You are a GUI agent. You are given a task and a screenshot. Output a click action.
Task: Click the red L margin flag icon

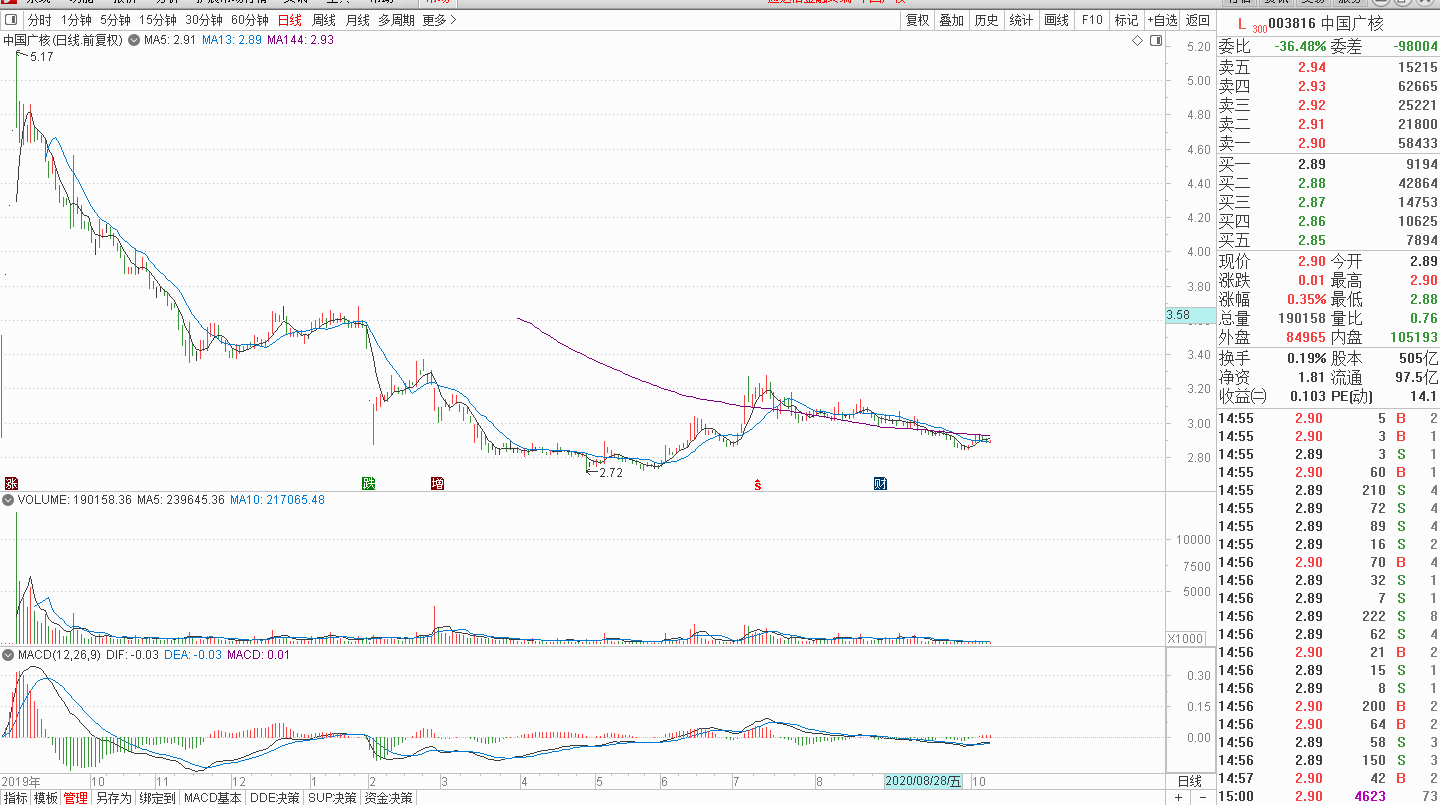(x=1243, y=23)
